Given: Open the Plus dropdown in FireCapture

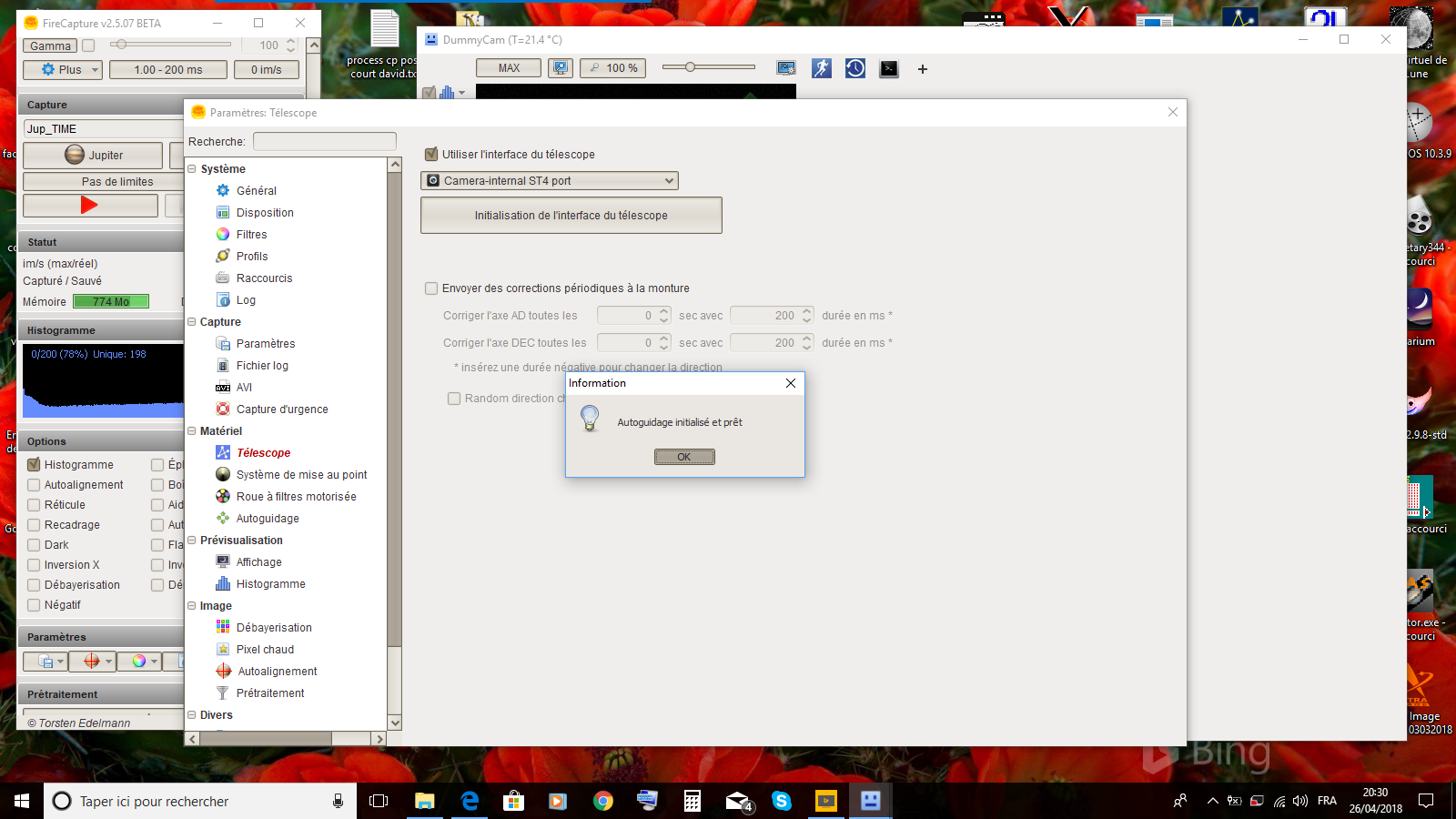Looking at the screenshot, I should tap(62, 70).
